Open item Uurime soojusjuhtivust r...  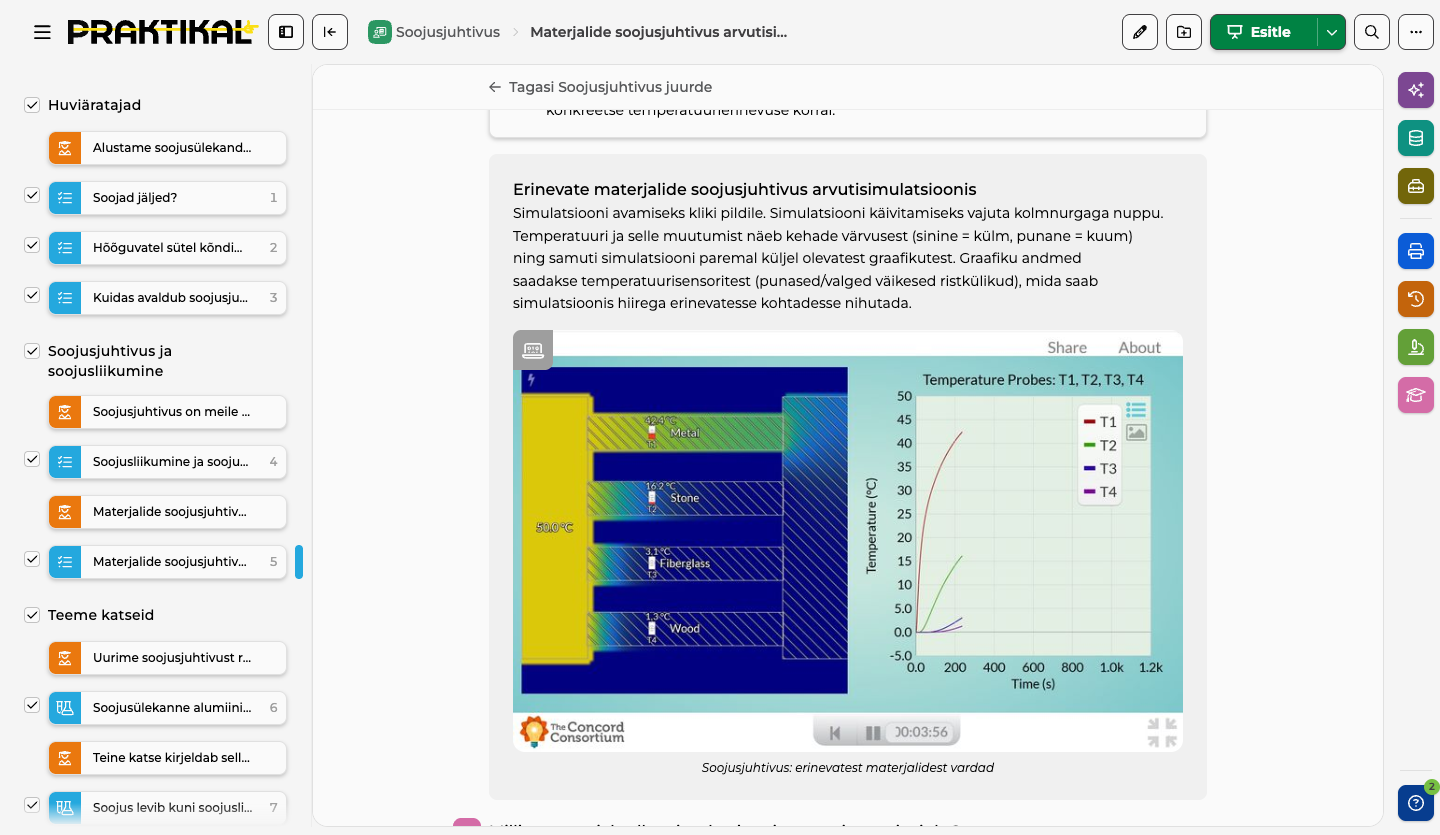[x=168, y=658]
